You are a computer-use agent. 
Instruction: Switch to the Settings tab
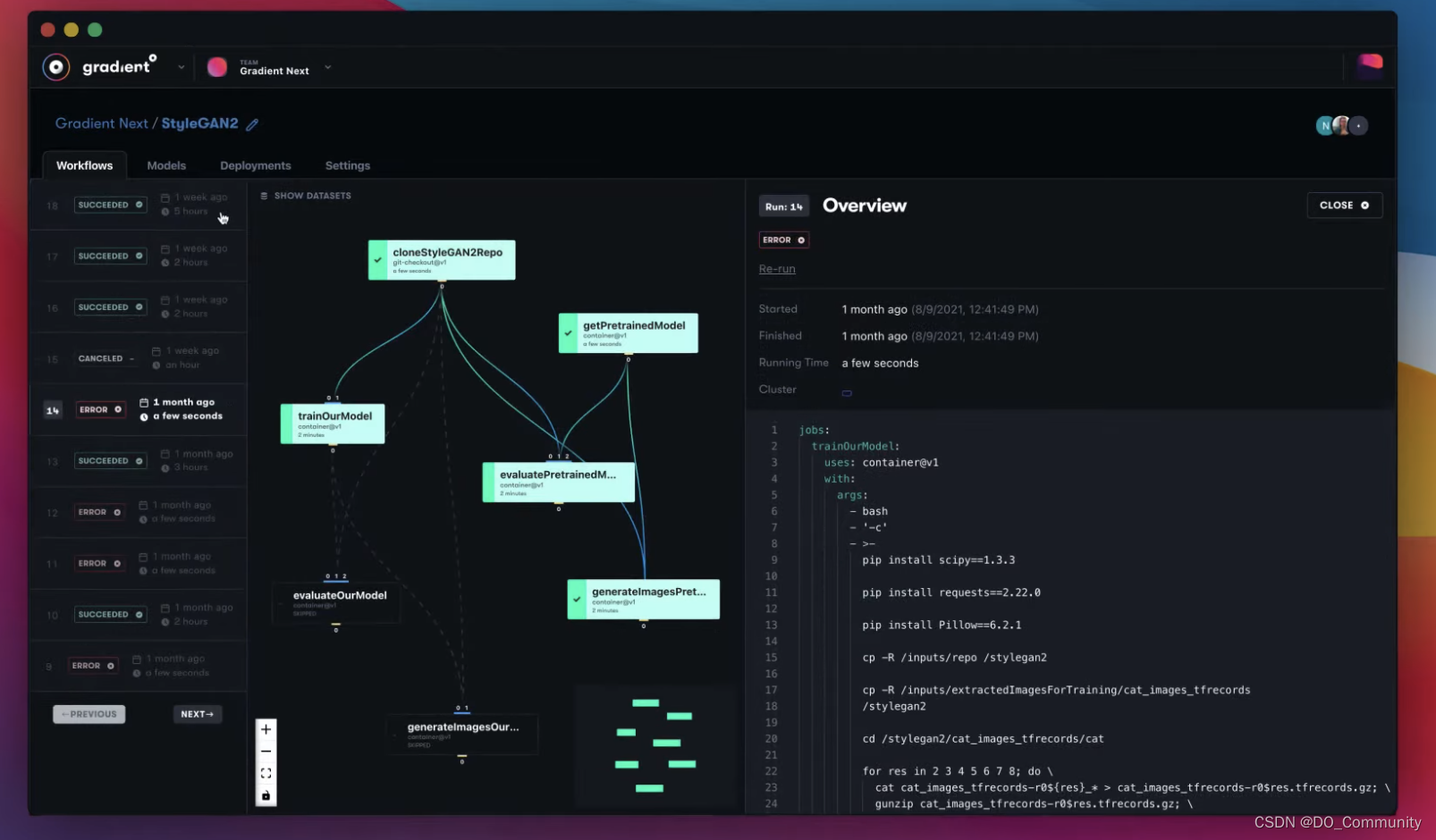(348, 165)
